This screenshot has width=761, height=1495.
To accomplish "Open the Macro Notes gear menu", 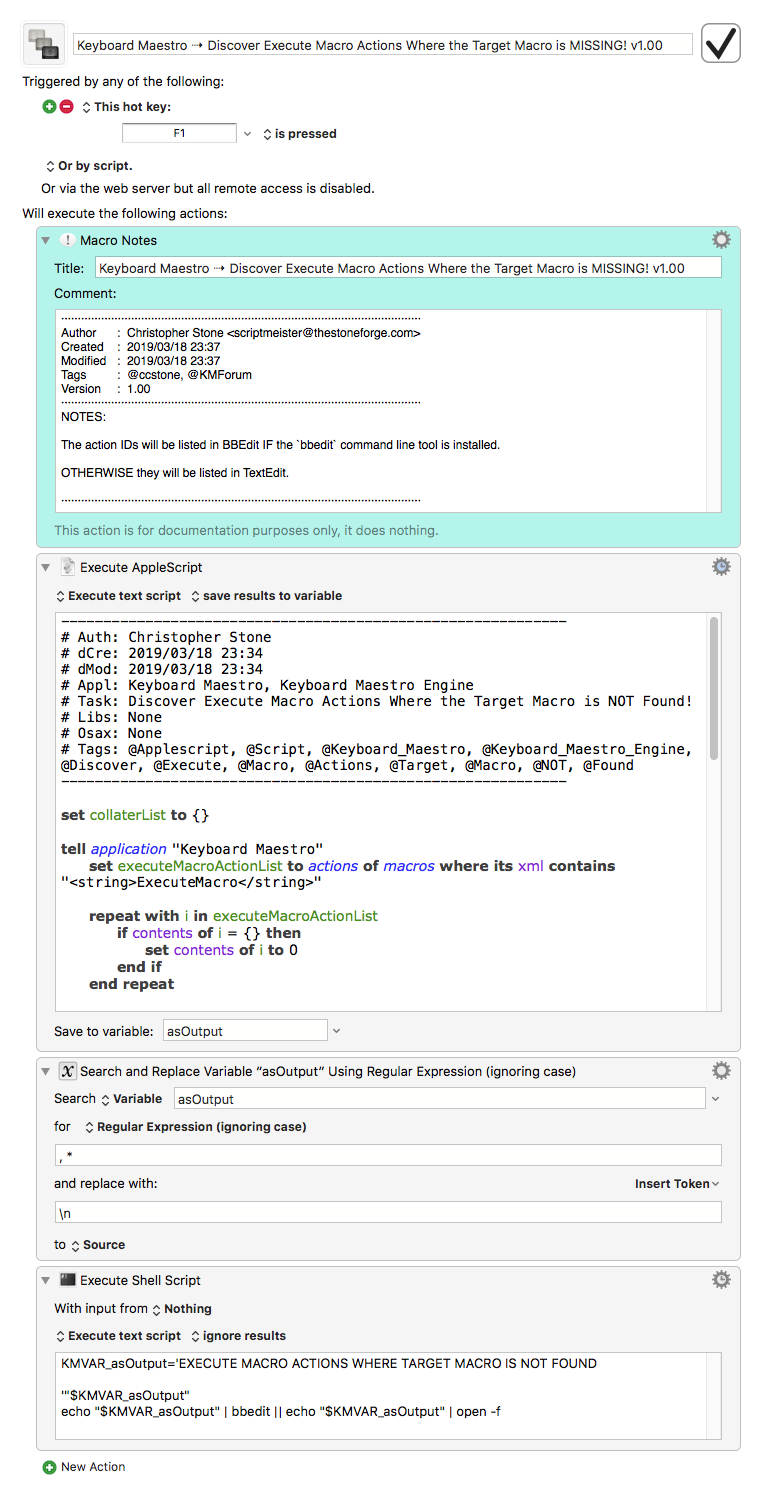I will point(721,240).
